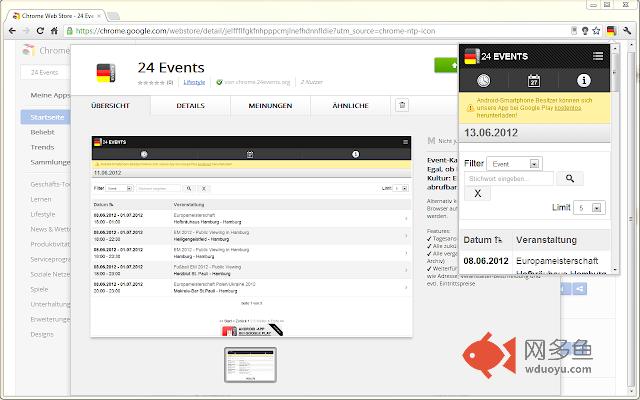Switch to the ÜBERSICHT tab
The width and height of the screenshot is (640, 400).
click(110, 105)
